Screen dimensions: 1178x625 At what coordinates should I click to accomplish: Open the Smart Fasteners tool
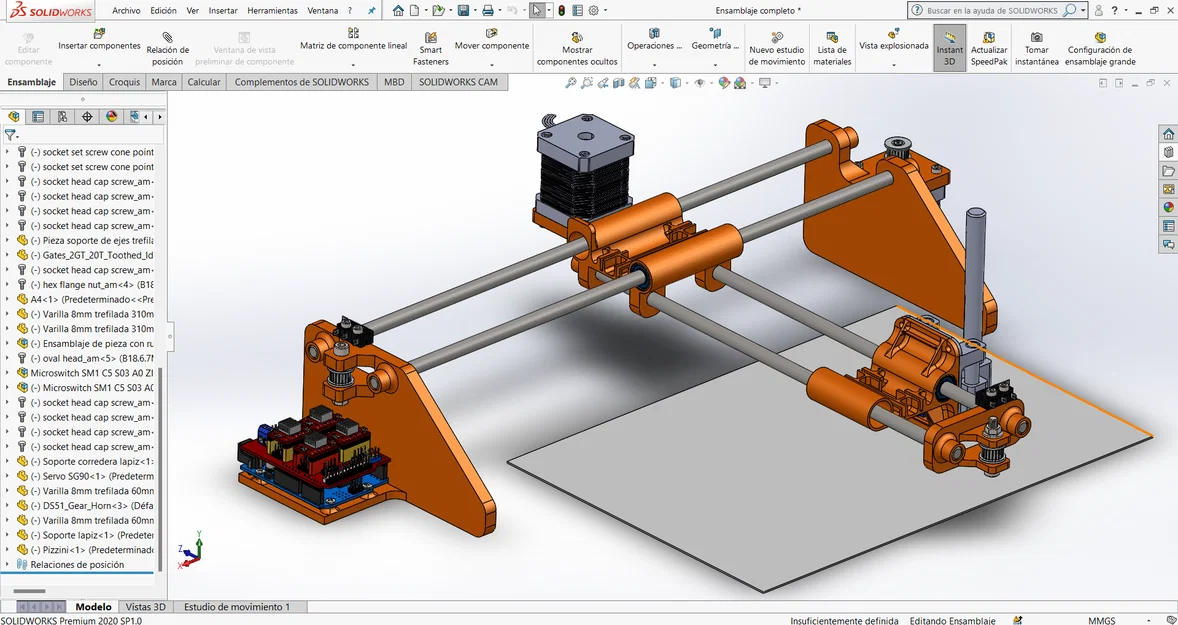point(430,47)
